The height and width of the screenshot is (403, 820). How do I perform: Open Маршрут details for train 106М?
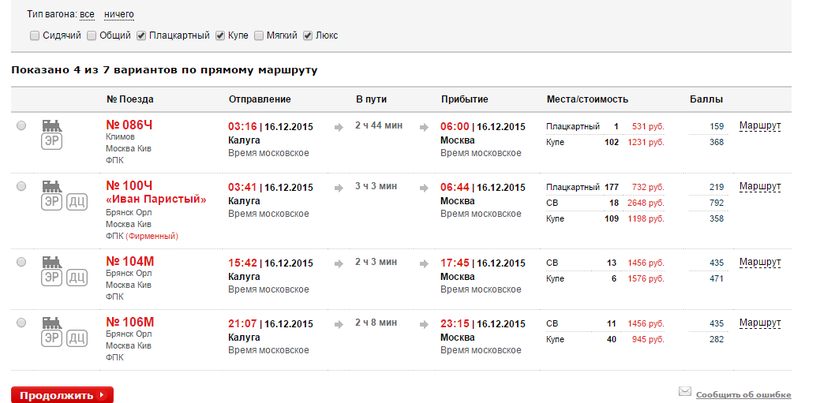click(x=759, y=323)
